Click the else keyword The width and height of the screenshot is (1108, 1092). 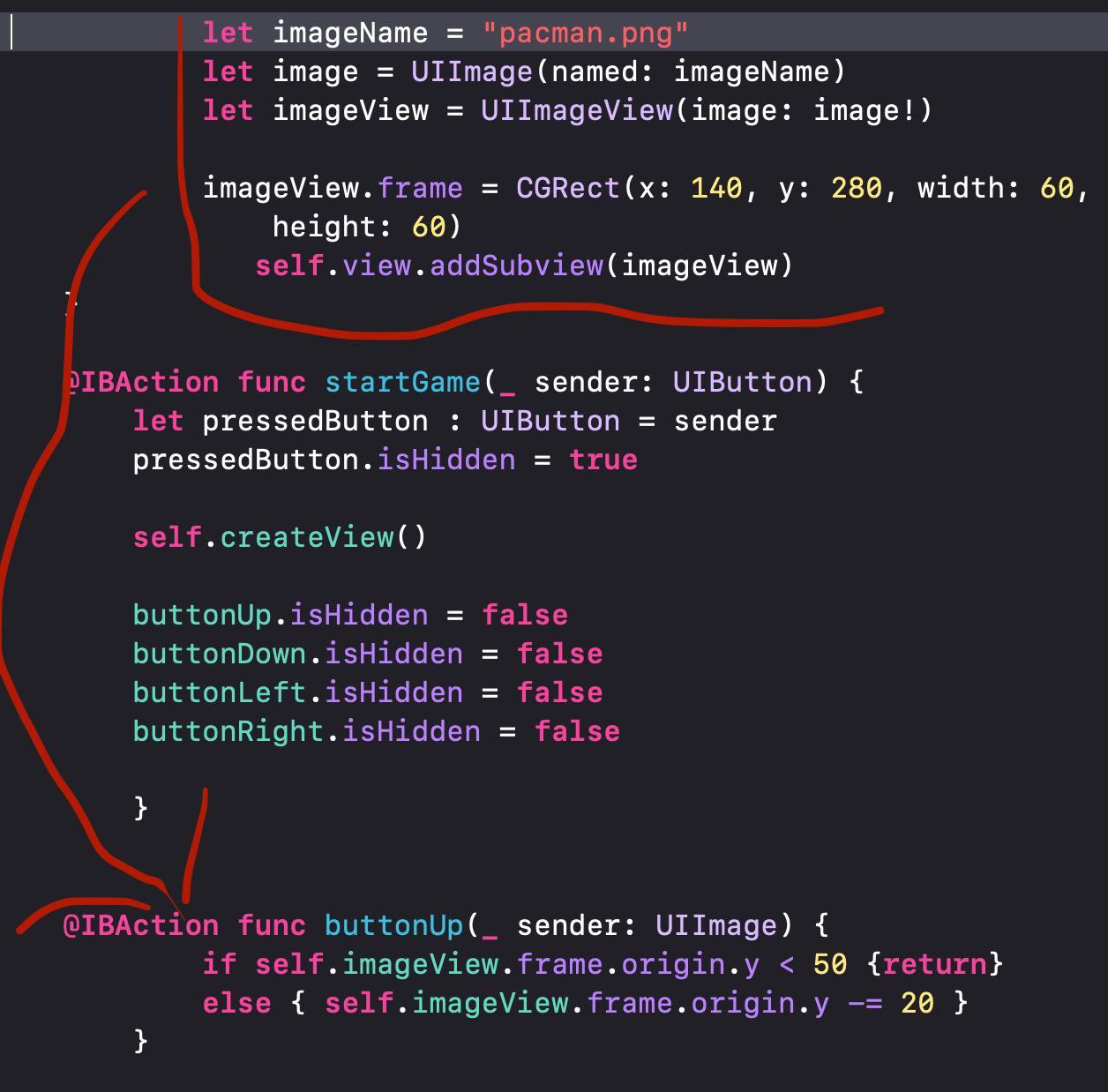coord(236,1003)
